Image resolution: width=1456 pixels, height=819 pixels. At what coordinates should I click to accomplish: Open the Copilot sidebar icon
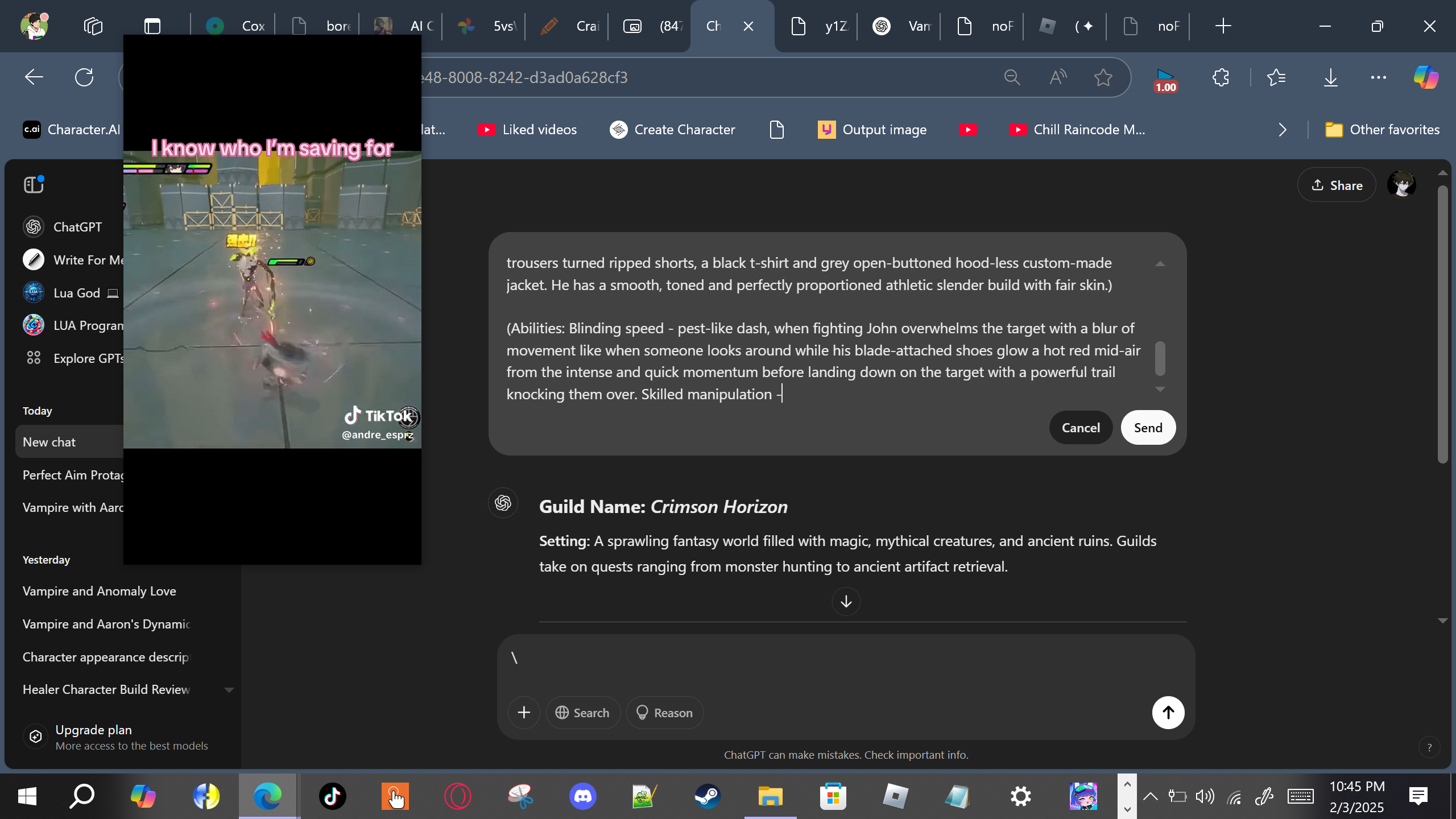[1426, 77]
